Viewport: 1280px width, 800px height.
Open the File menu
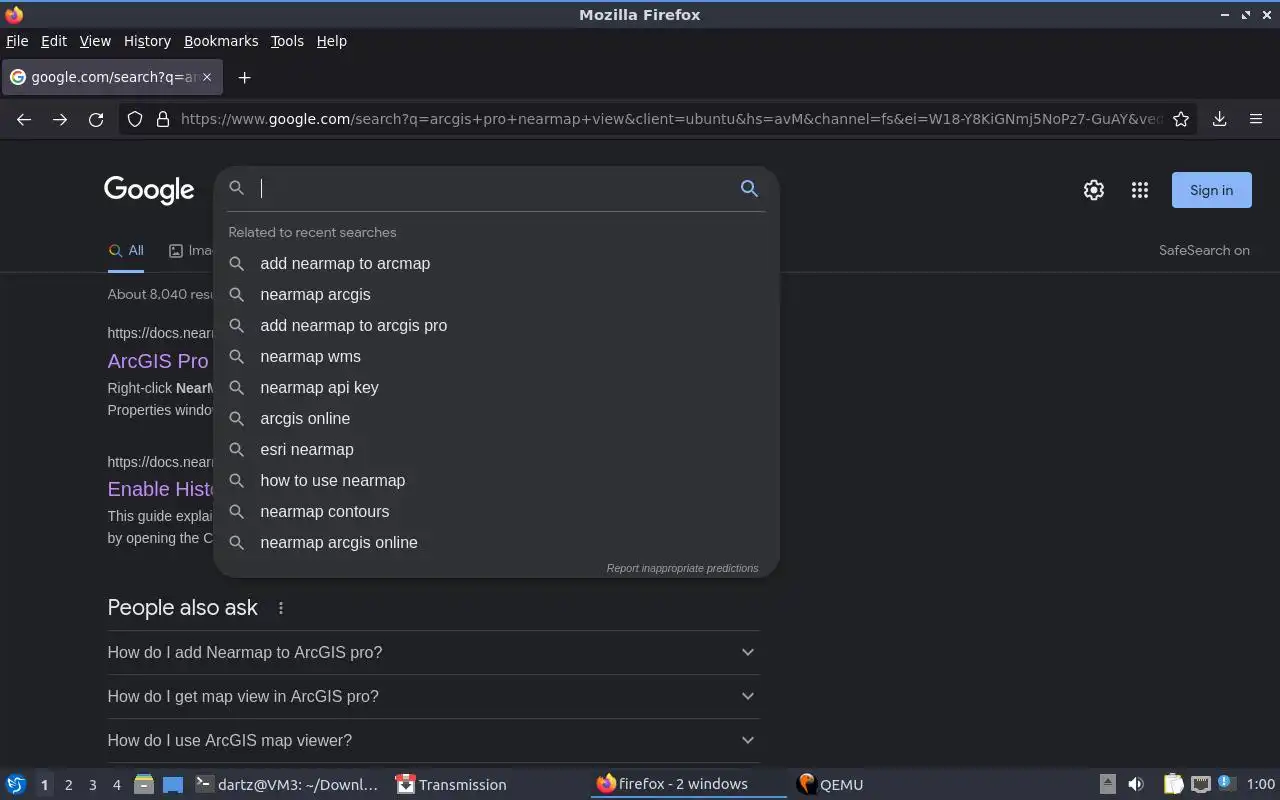click(x=17, y=41)
